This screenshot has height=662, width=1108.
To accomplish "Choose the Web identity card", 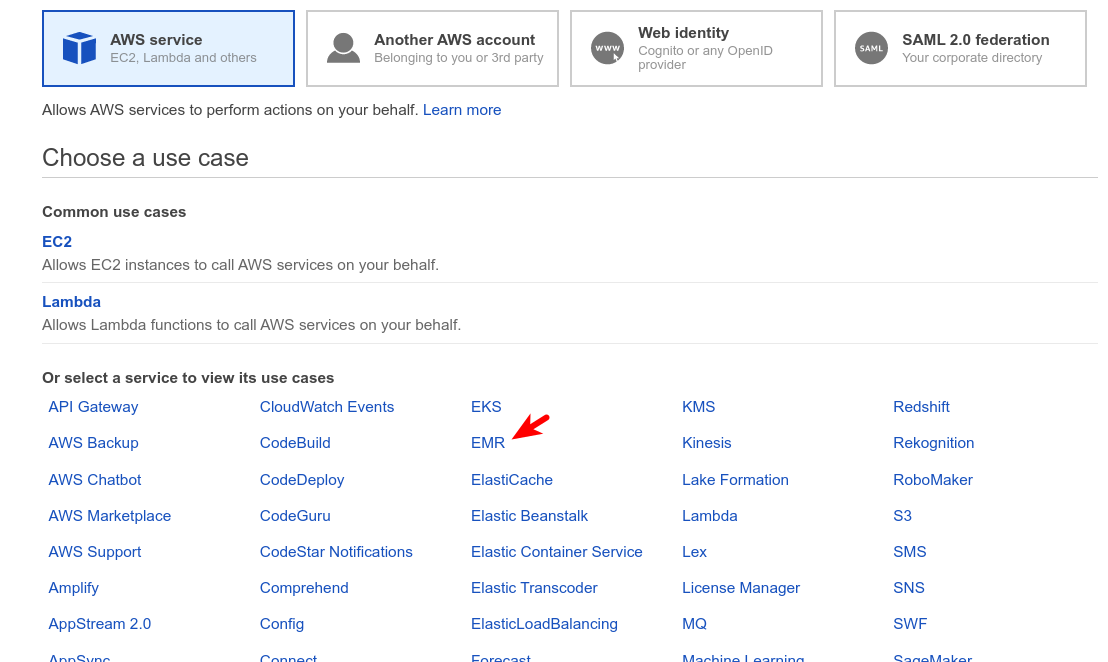I will point(696,48).
